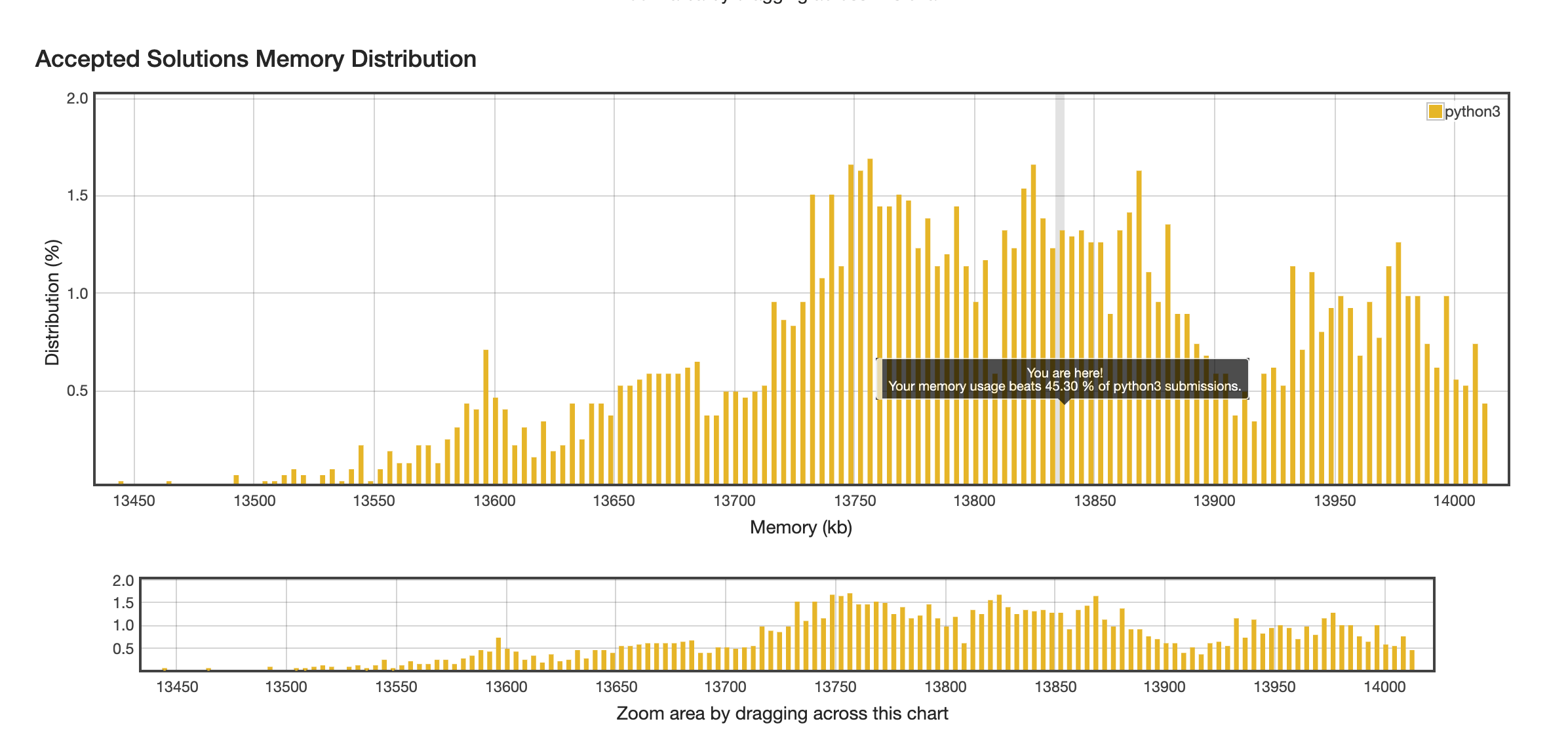Click the 13750 tick label on main chart
Viewport: 1568px width, 734px height.
pyautogui.click(x=854, y=501)
